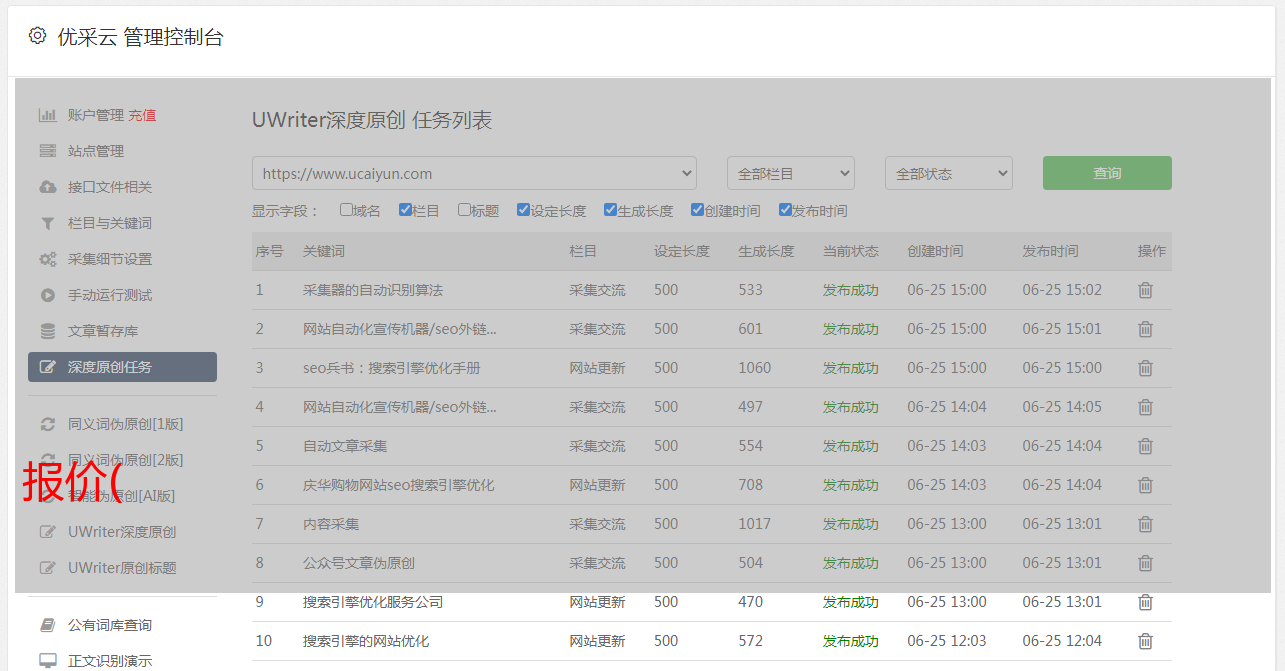1285x671 pixels.
Task: Click the keyword 搜索引擎的网站优化 in row 10
Action: pyautogui.click(x=366, y=641)
